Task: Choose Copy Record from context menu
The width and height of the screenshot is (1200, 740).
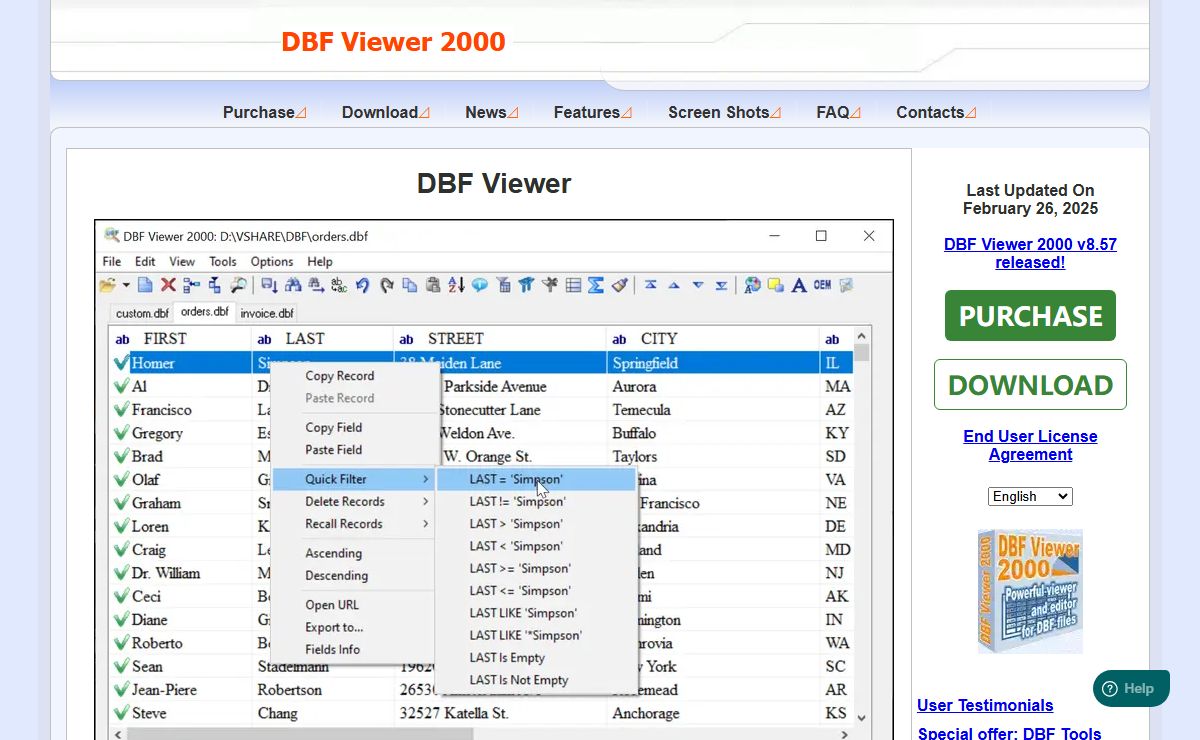Action: coord(340,376)
